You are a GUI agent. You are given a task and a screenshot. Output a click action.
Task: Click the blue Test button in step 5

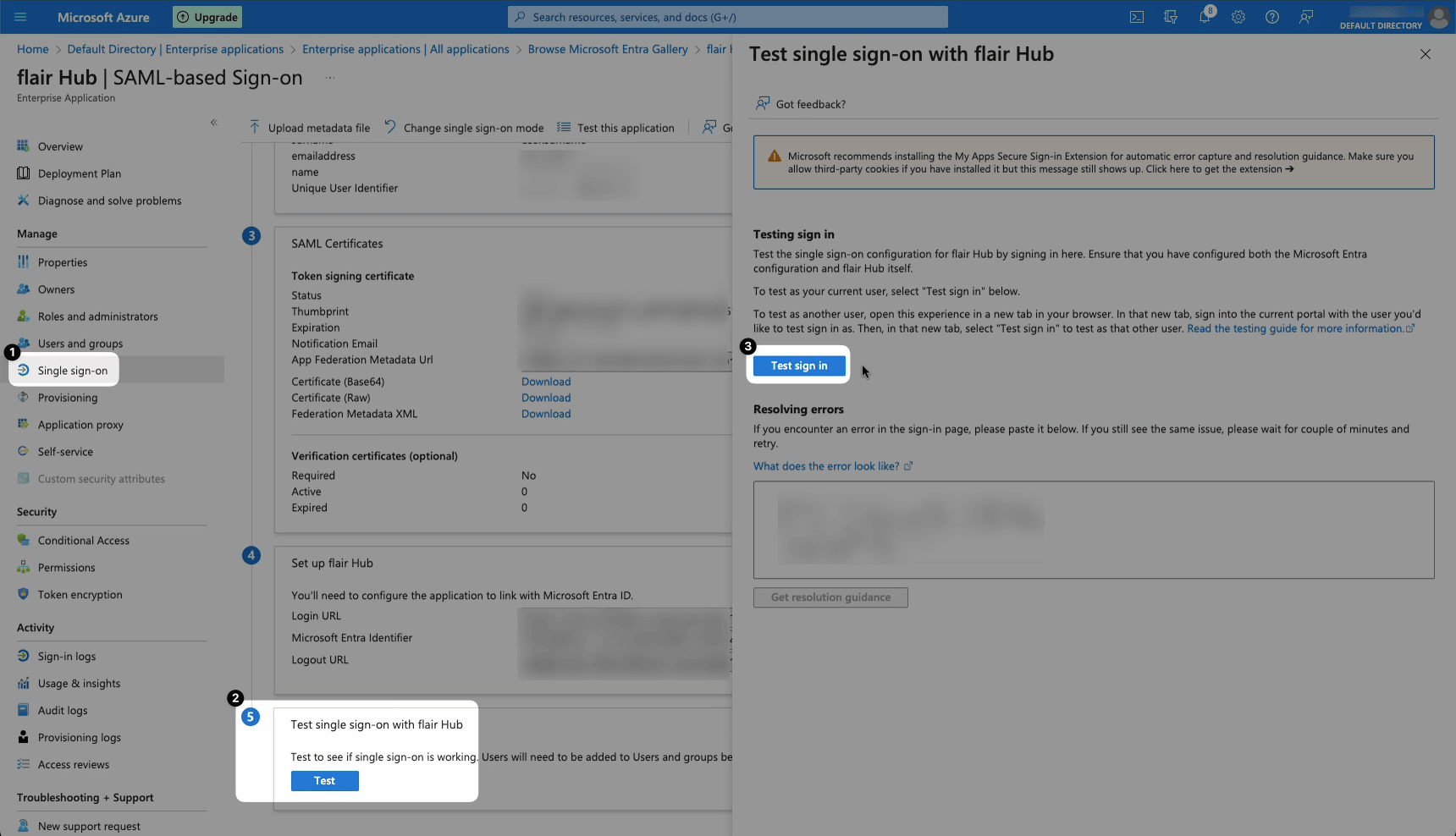click(x=325, y=781)
